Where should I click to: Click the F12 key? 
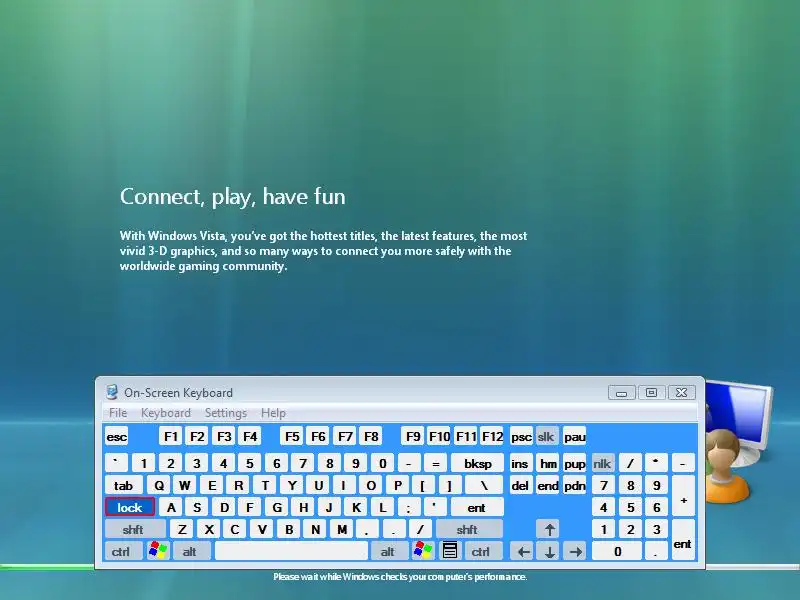click(x=493, y=436)
